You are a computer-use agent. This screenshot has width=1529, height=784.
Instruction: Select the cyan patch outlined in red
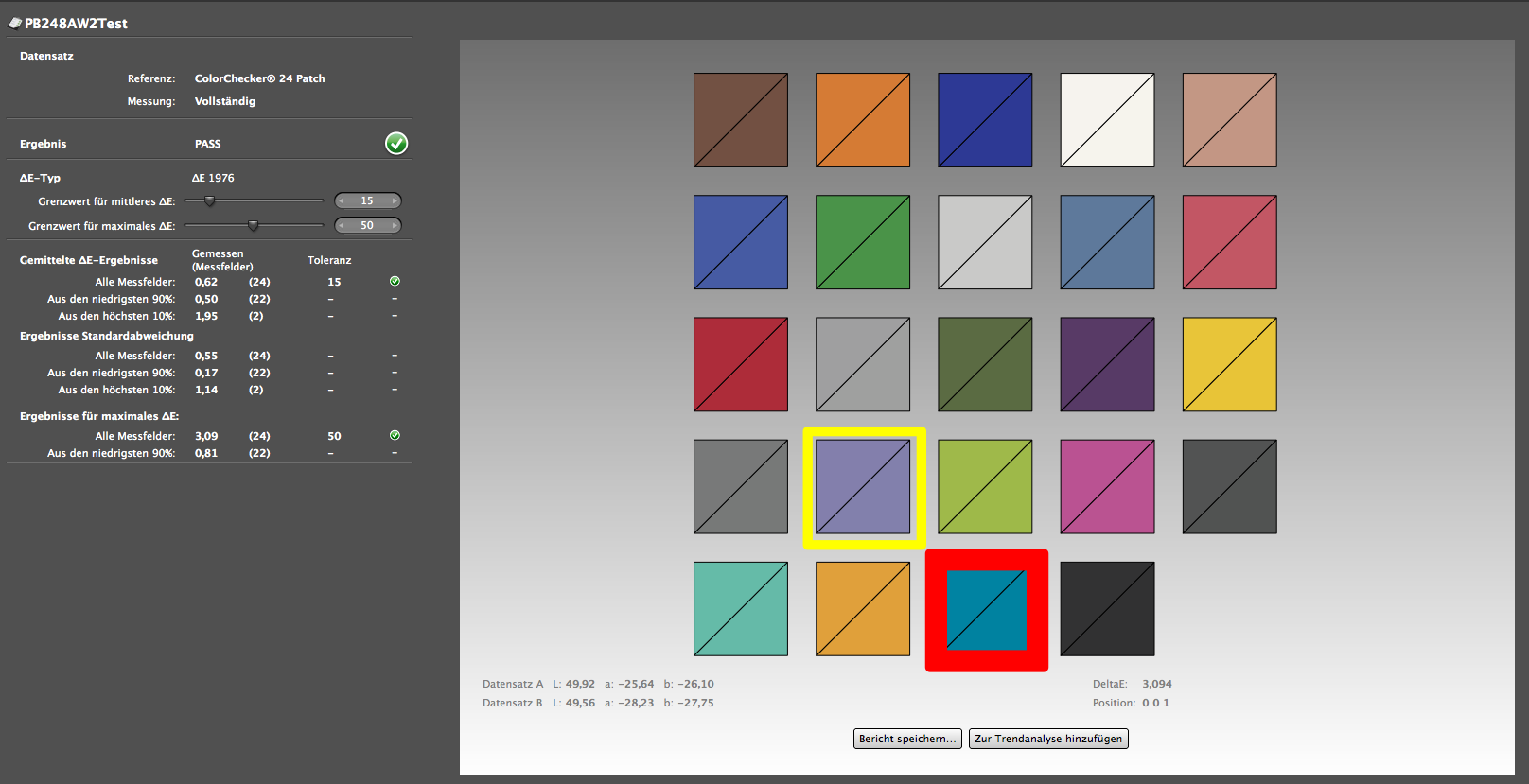(x=986, y=610)
